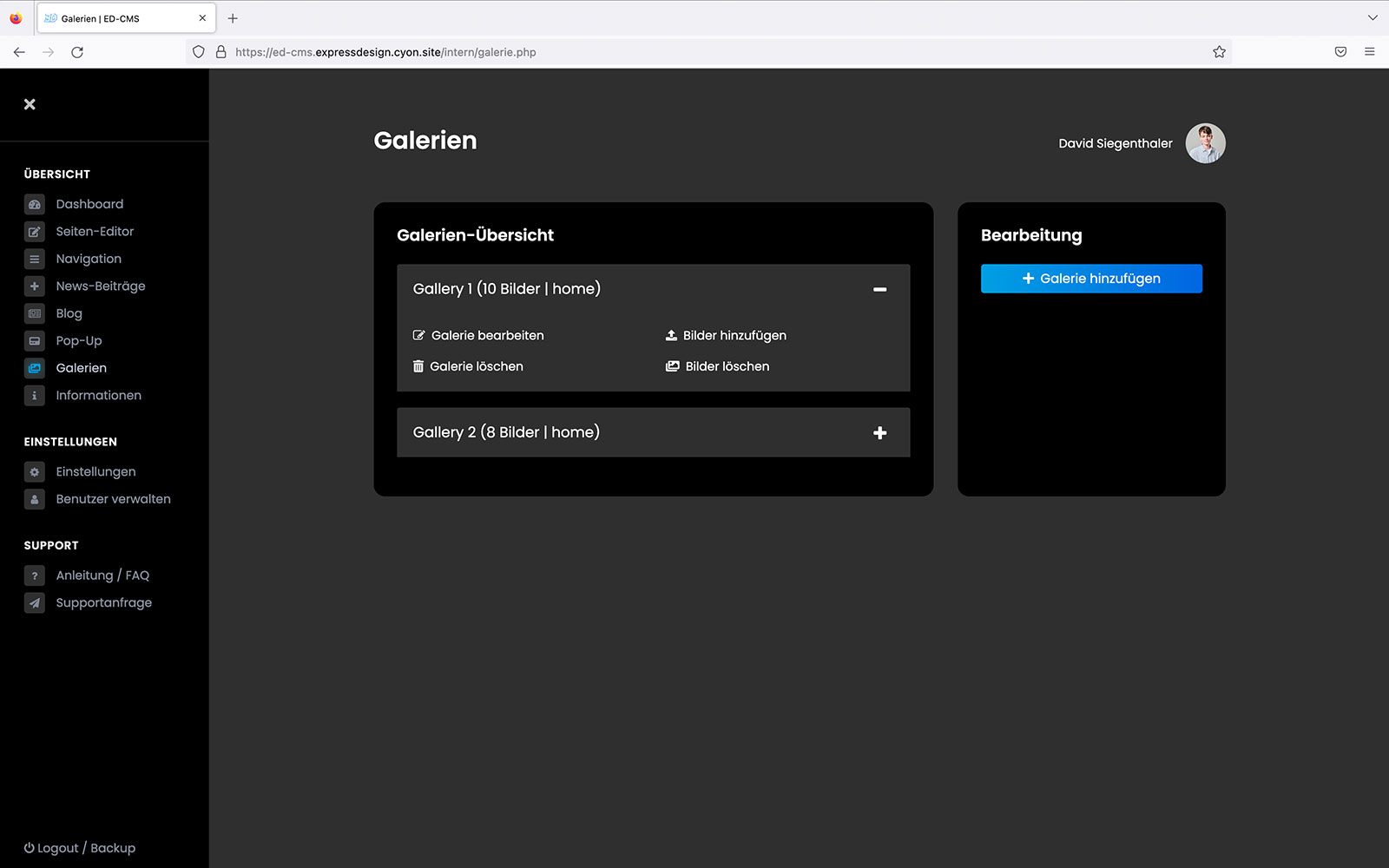Image resolution: width=1389 pixels, height=868 pixels.
Task: Click David Siegenthaler's profile picture
Action: point(1205,143)
